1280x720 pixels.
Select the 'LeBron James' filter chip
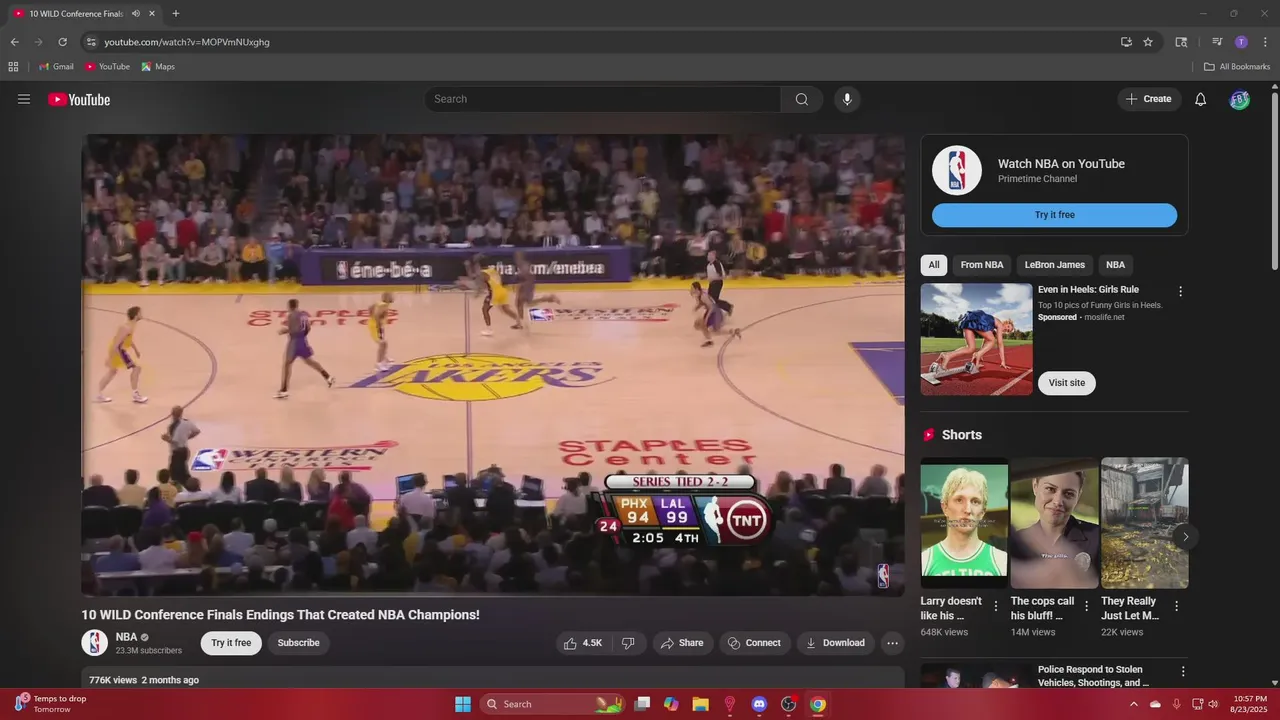(x=1055, y=265)
